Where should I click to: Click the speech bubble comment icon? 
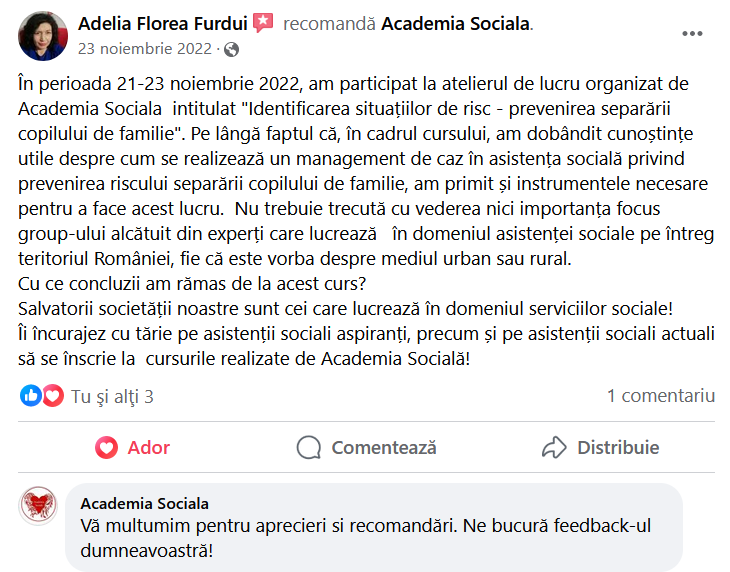click(309, 447)
